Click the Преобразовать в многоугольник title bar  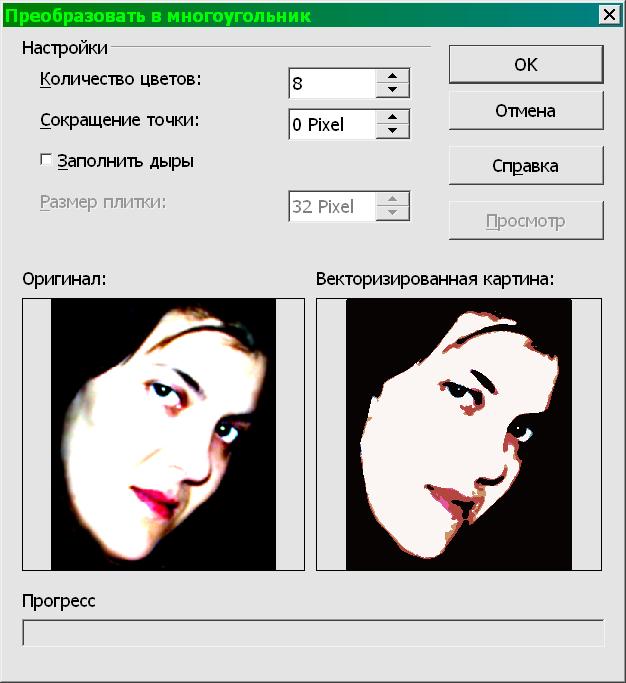(300, 15)
